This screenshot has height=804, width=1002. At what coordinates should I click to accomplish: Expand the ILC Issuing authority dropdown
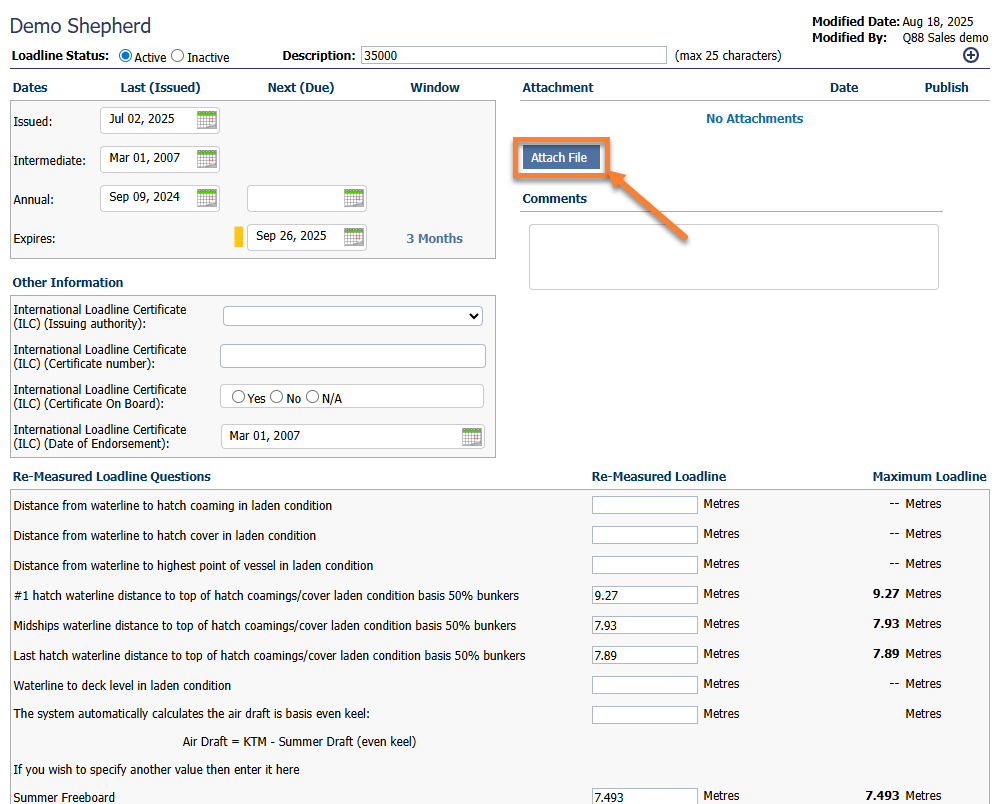click(352, 316)
